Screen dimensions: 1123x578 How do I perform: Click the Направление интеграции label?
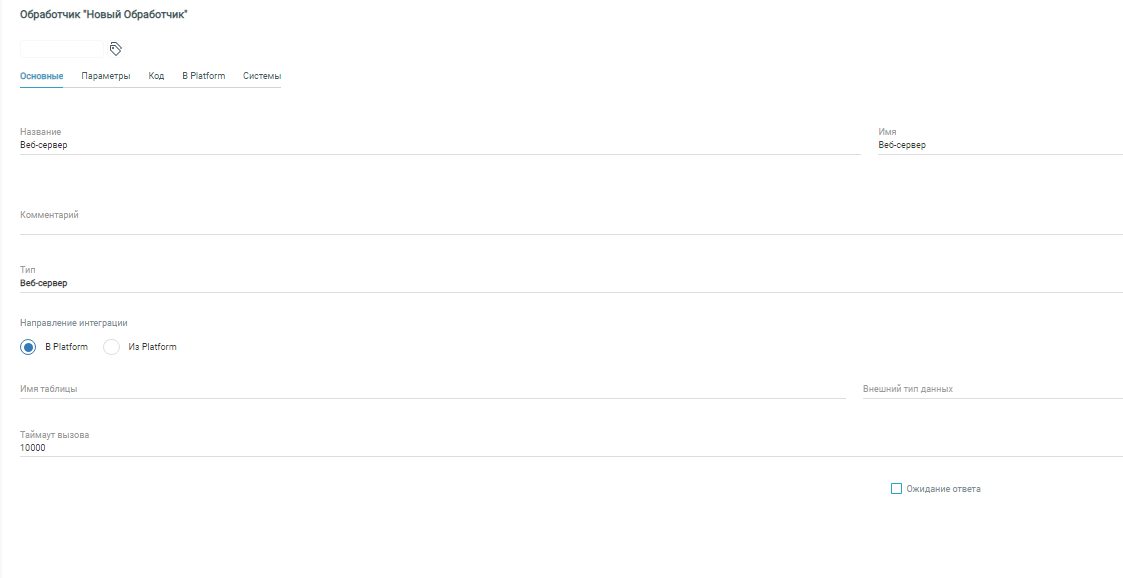74,323
